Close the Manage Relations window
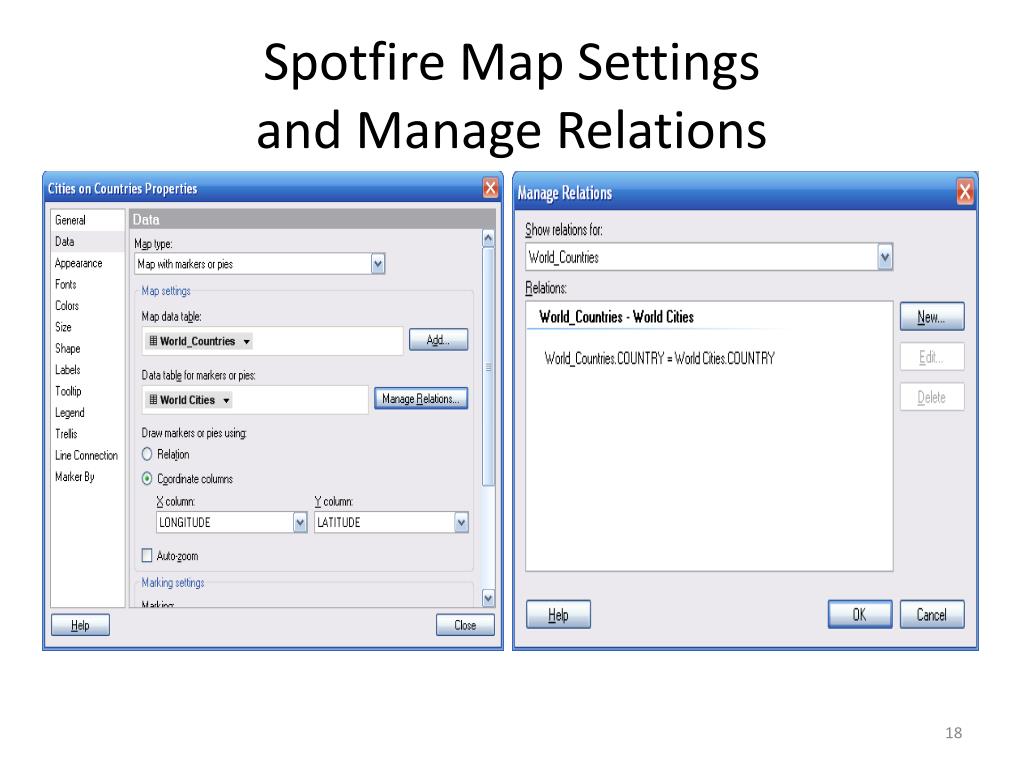 pyautogui.click(x=965, y=192)
